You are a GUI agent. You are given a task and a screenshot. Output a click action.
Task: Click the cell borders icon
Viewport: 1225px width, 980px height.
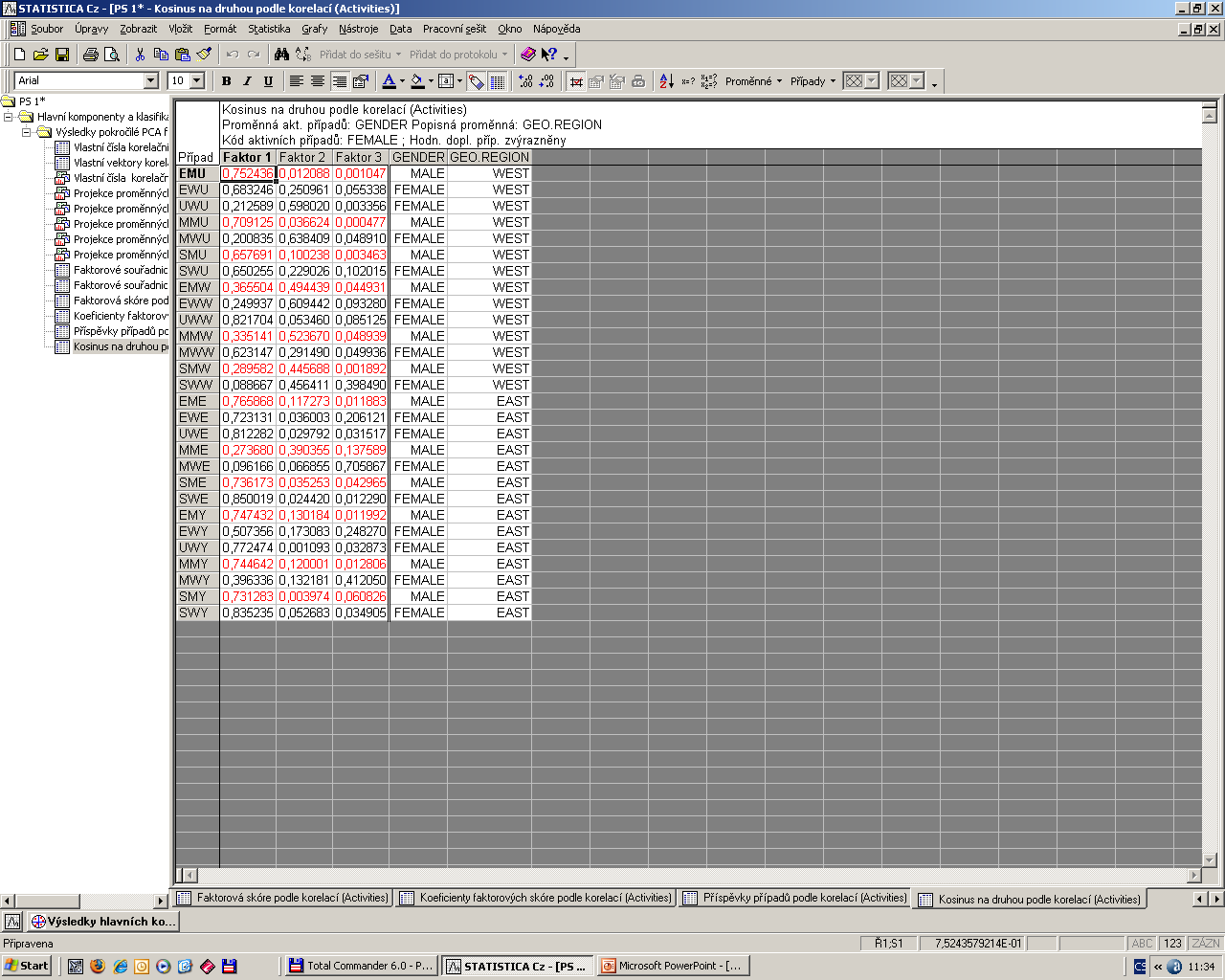click(x=446, y=81)
